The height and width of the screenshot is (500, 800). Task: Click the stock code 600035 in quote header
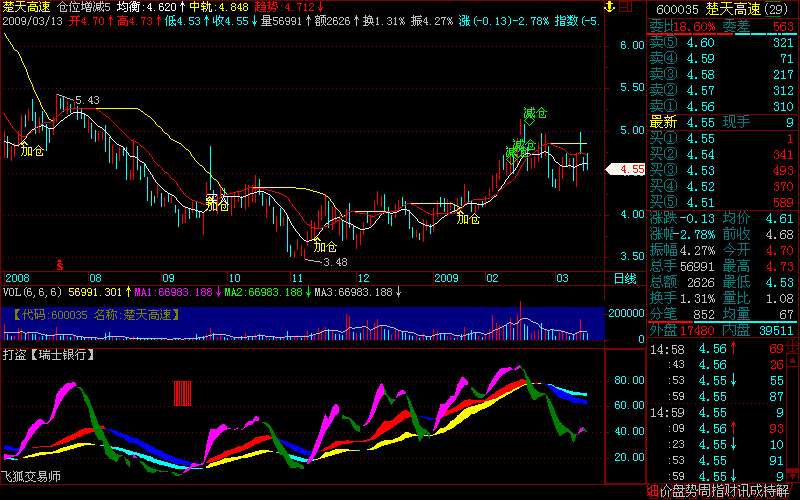(x=677, y=10)
